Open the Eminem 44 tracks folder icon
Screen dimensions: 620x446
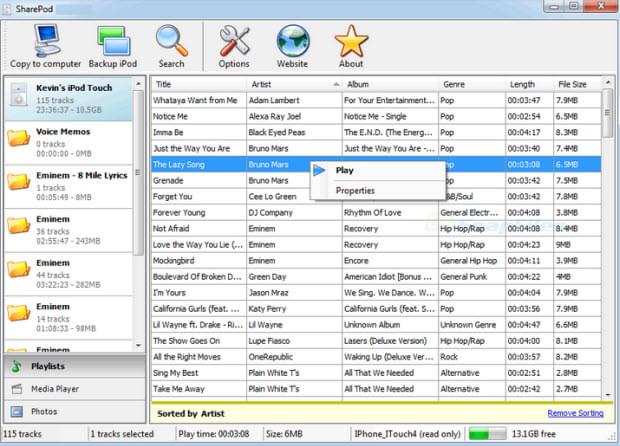point(18,269)
